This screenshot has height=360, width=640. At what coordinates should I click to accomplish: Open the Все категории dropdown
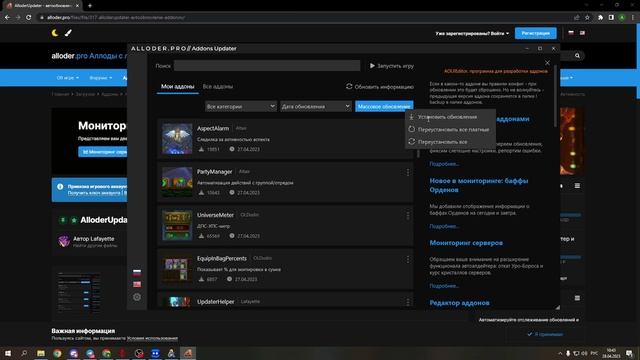click(x=241, y=107)
